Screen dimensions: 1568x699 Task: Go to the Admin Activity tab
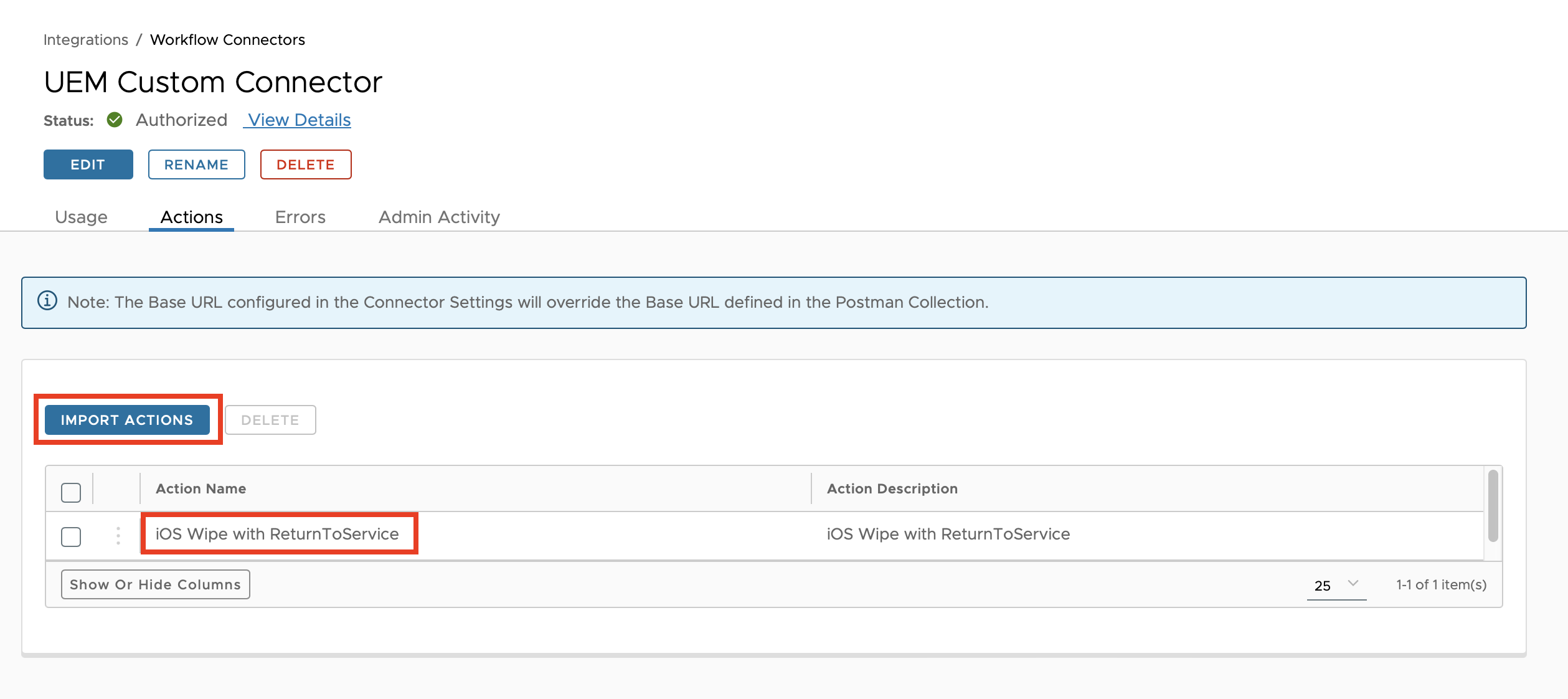[439, 217]
